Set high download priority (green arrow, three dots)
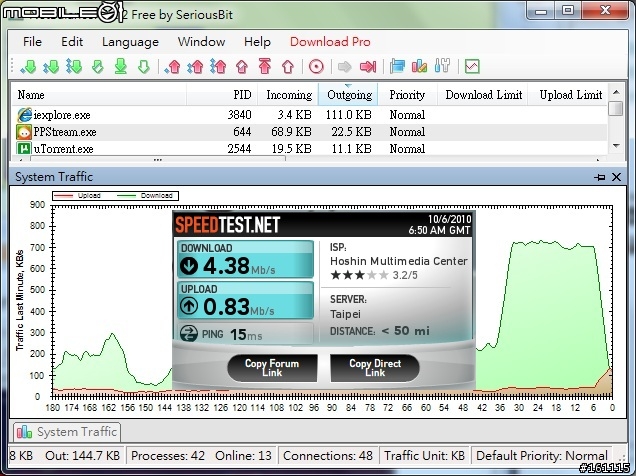 tap(74, 66)
